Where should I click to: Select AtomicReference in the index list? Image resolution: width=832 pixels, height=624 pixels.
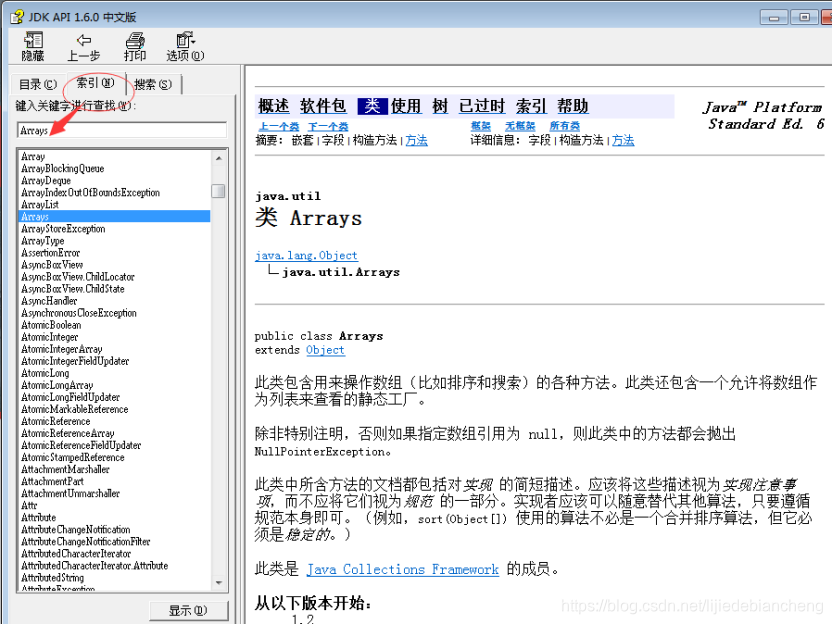[56, 421]
